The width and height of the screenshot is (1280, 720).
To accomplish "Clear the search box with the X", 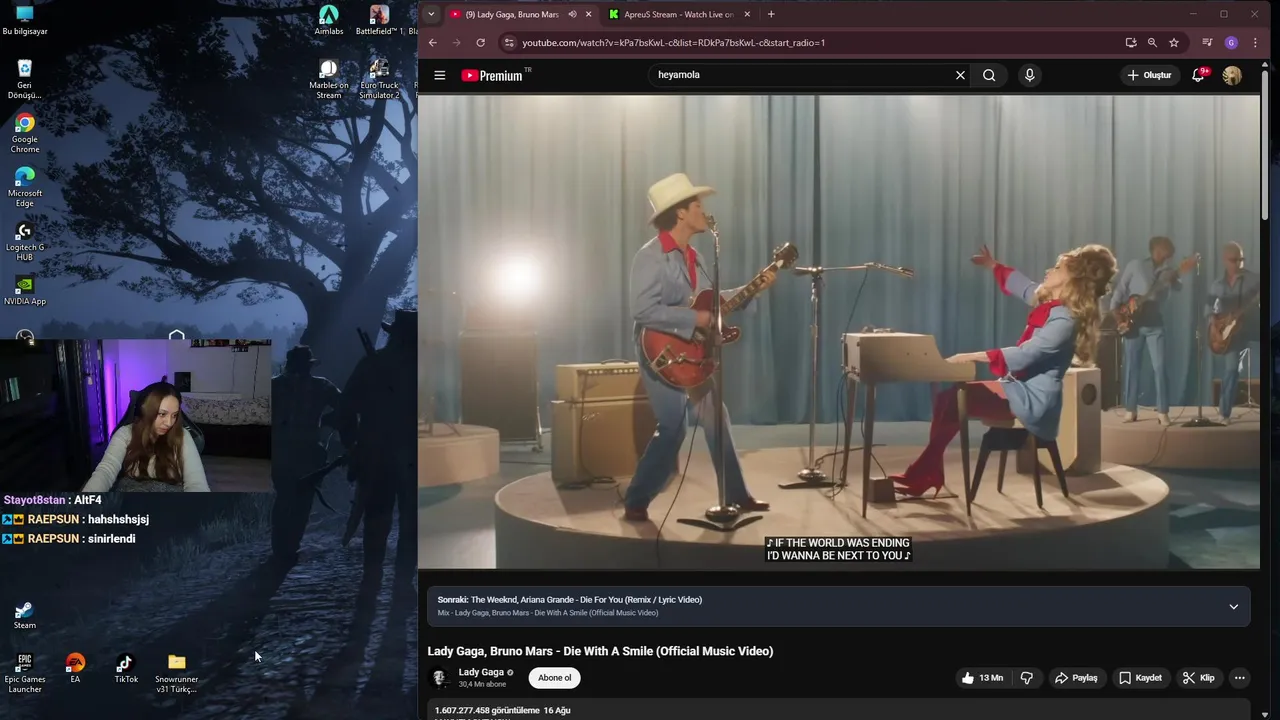I will tap(960, 75).
